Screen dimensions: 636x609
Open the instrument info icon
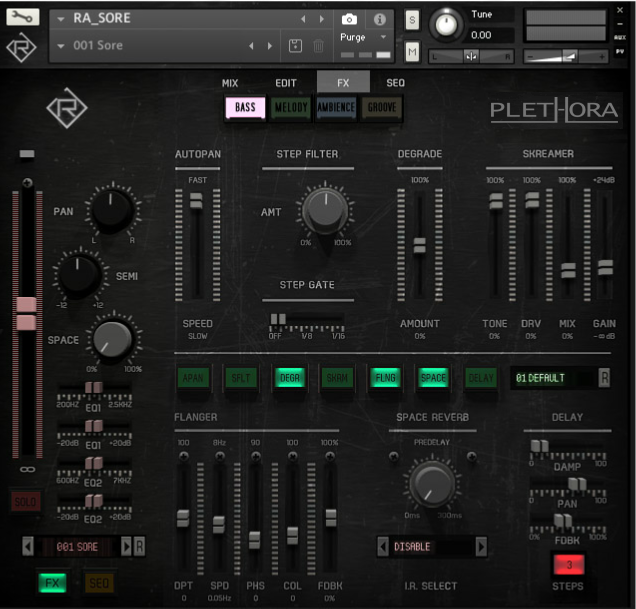[x=379, y=19]
